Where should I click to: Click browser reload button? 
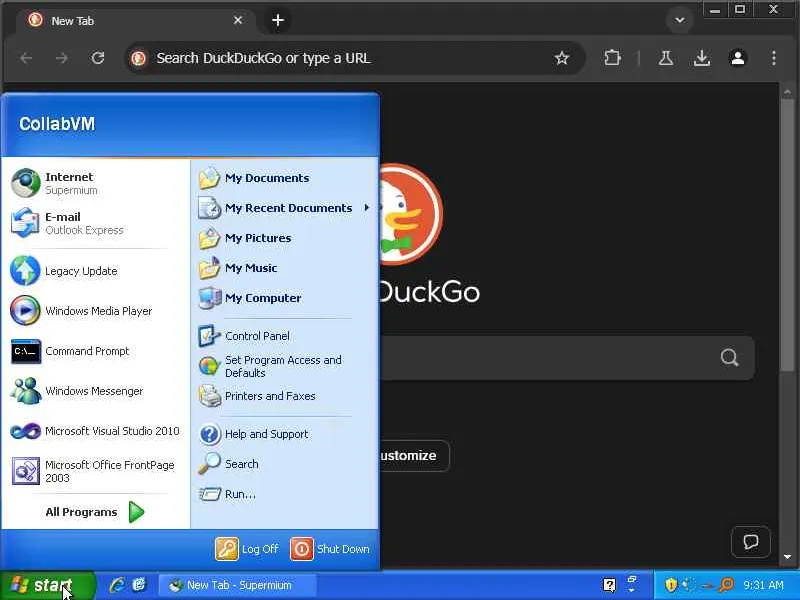[x=97, y=58]
